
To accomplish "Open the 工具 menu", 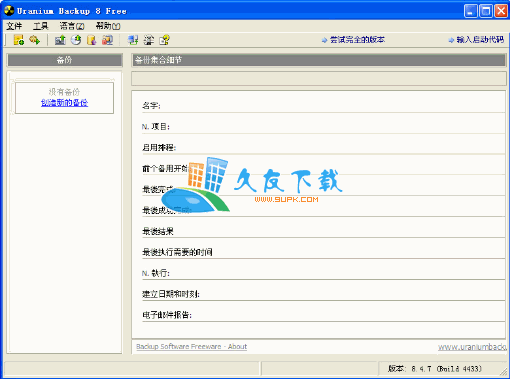I will (x=41, y=26).
